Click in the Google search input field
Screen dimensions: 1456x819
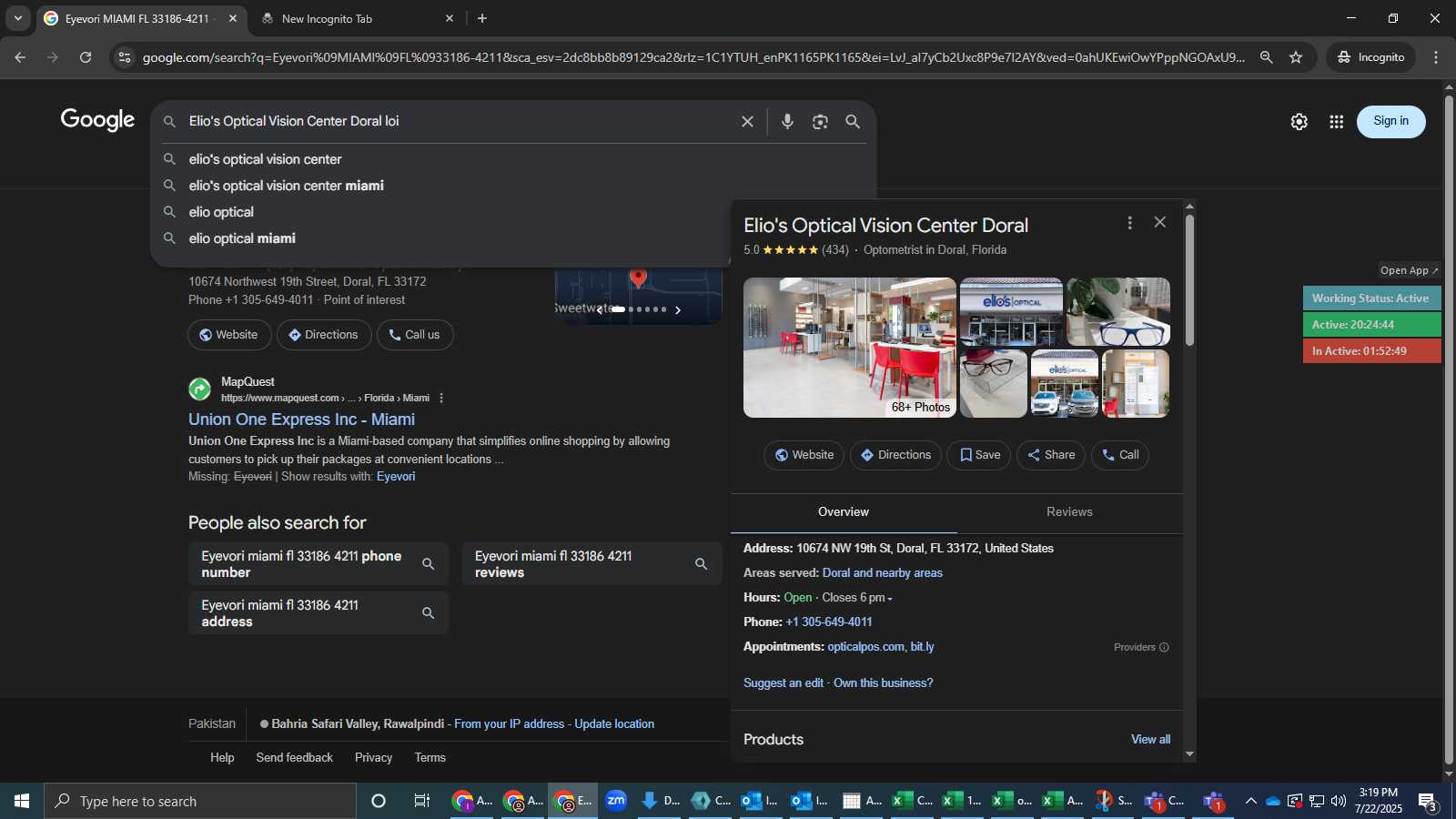coord(460,121)
